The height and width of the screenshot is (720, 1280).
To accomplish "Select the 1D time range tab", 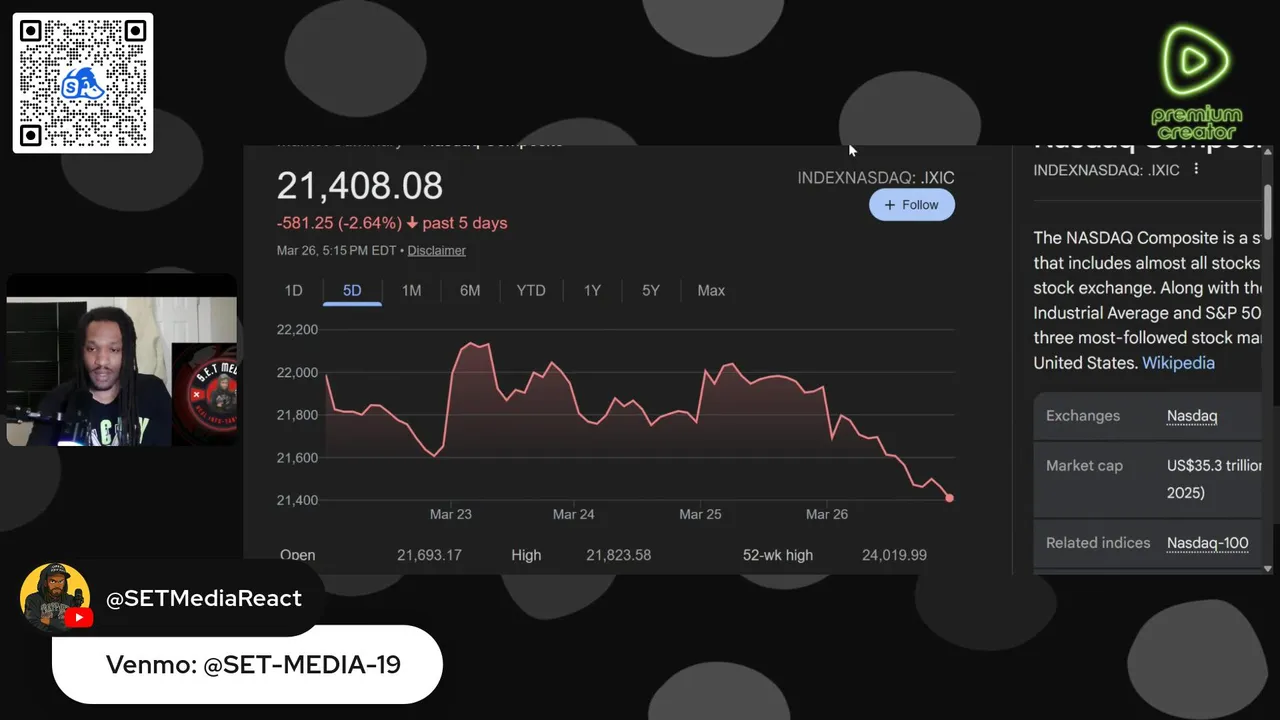I will (x=293, y=291).
